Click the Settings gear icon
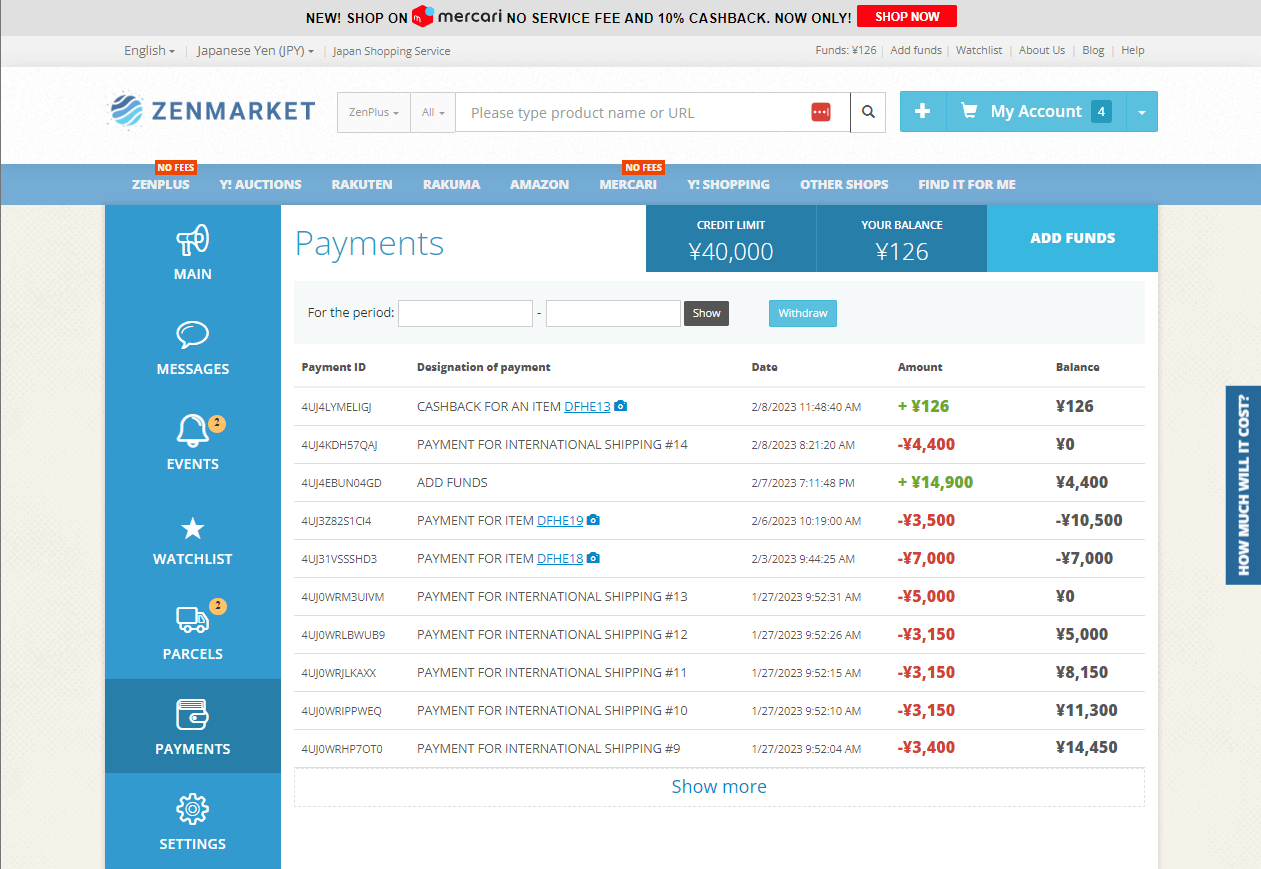Viewport: 1261px width, 869px height. coord(192,809)
